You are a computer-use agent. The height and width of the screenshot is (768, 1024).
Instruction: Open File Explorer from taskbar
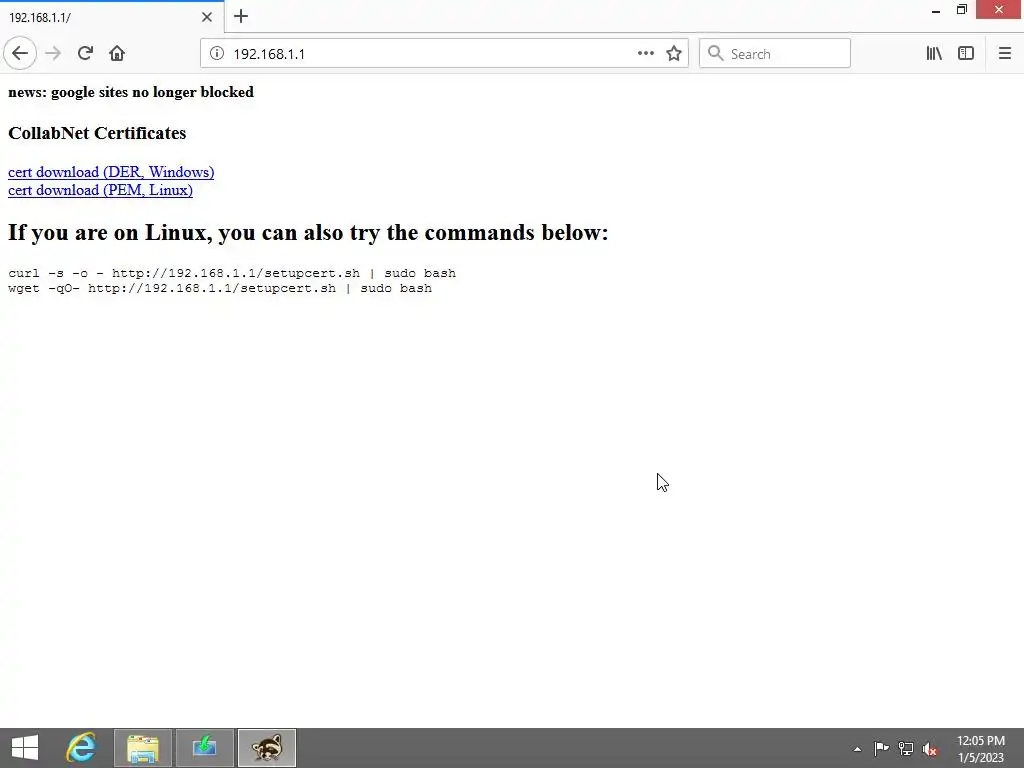click(142, 748)
